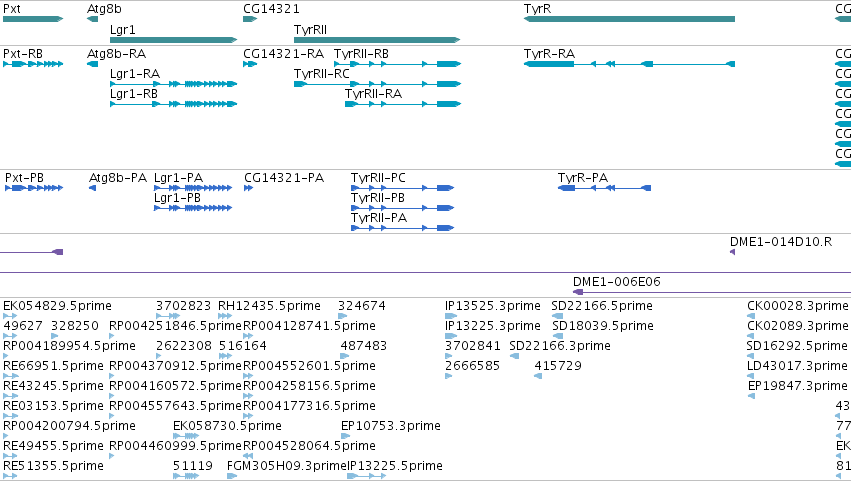Click the Lgr1-PB protein feature
This screenshot has width=851, height=481.
[193, 208]
